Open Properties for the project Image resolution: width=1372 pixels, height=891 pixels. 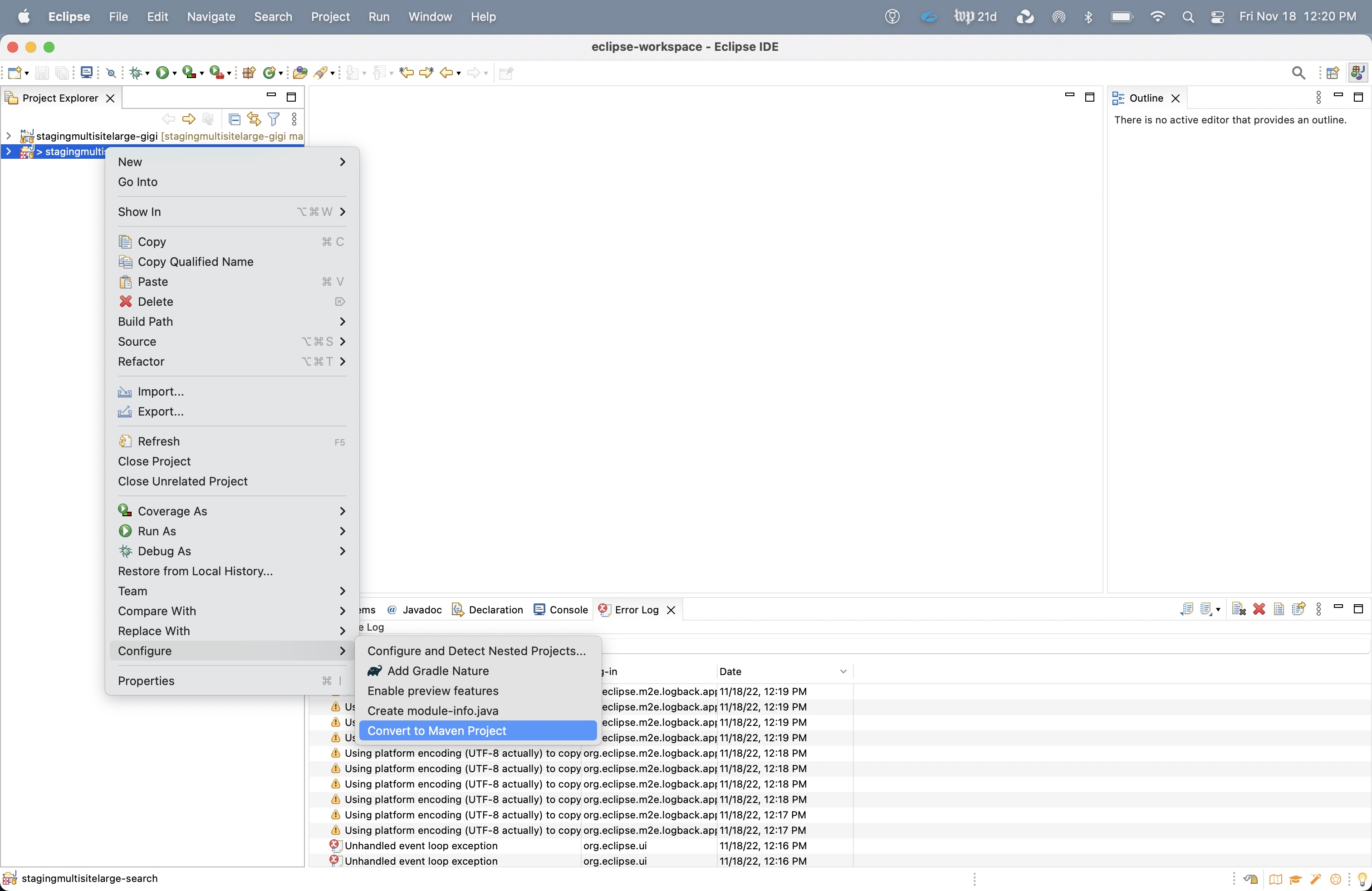tap(232, 680)
